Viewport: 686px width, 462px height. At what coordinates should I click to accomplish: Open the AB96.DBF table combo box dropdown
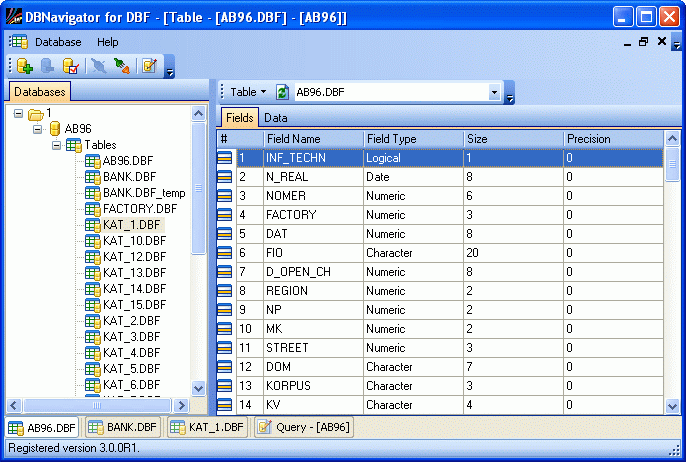[494, 92]
